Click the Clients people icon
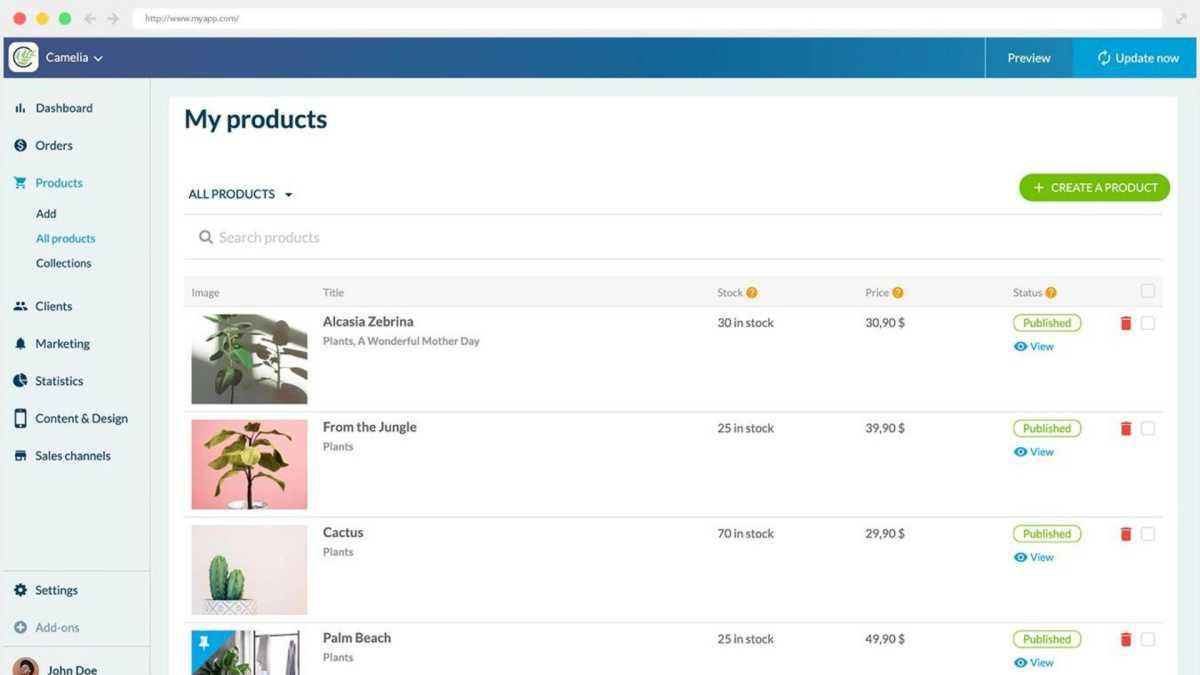The width and height of the screenshot is (1200, 675). 20,306
